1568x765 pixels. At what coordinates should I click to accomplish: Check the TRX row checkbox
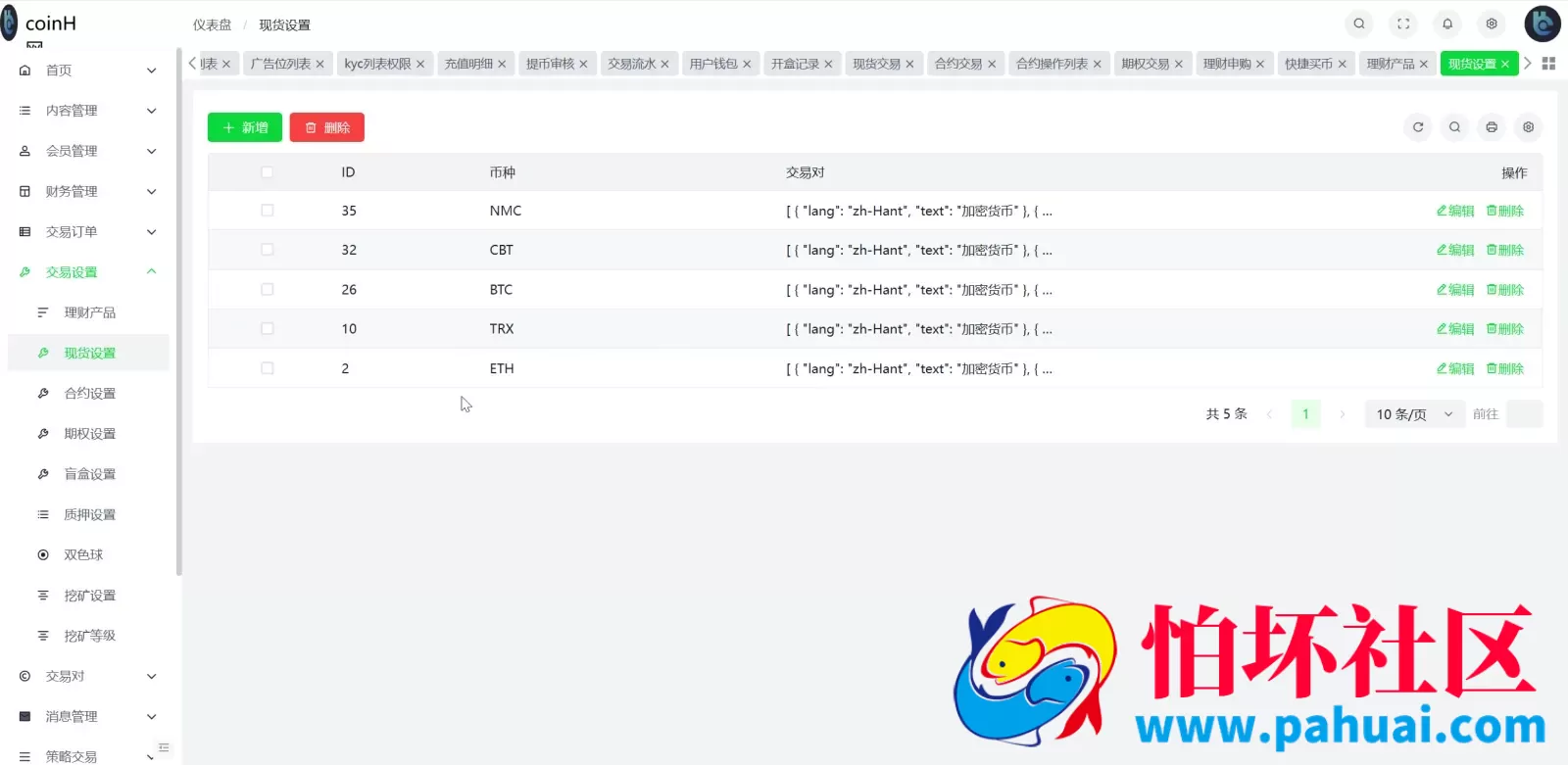tap(267, 329)
